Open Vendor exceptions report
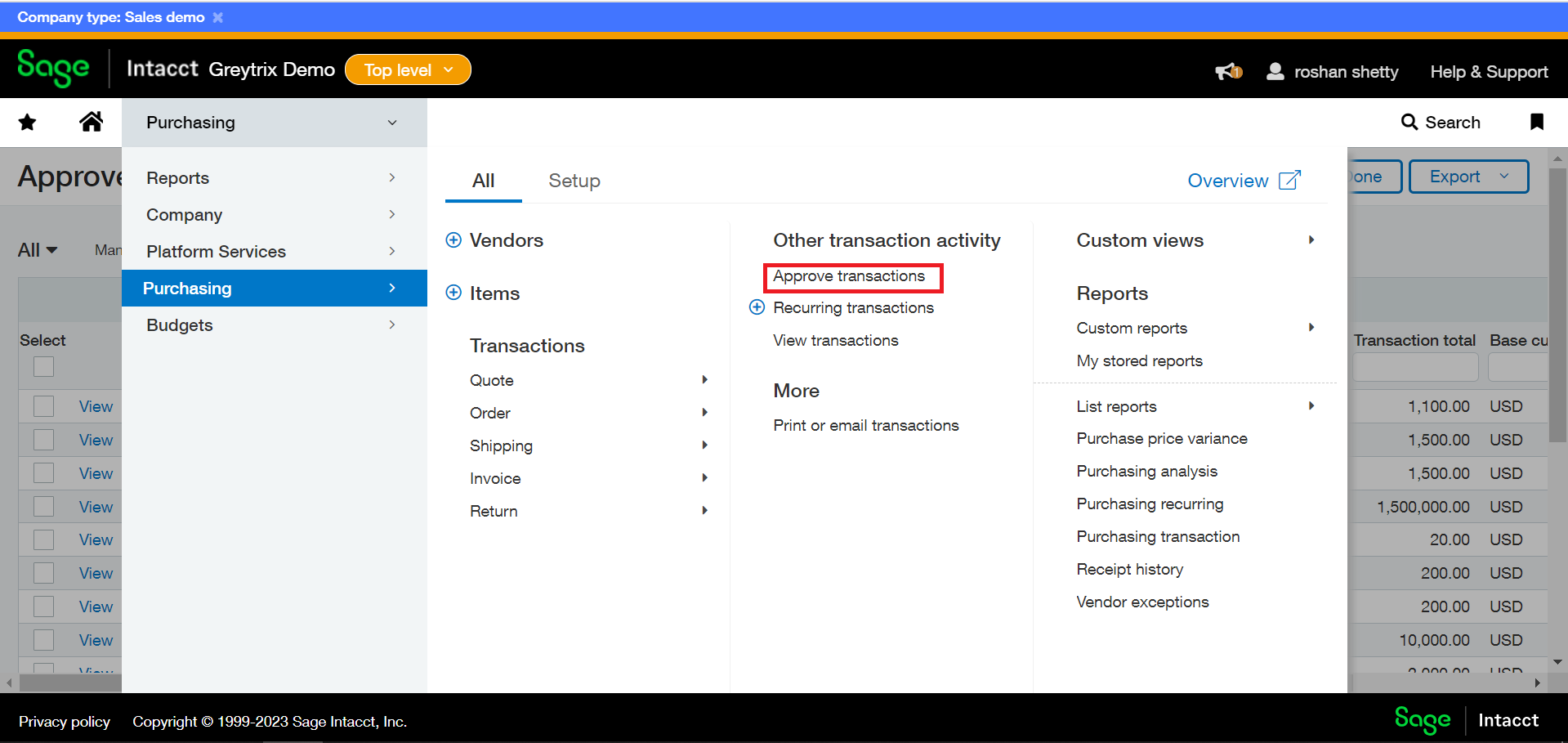The width and height of the screenshot is (1568, 743). [x=1142, y=602]
